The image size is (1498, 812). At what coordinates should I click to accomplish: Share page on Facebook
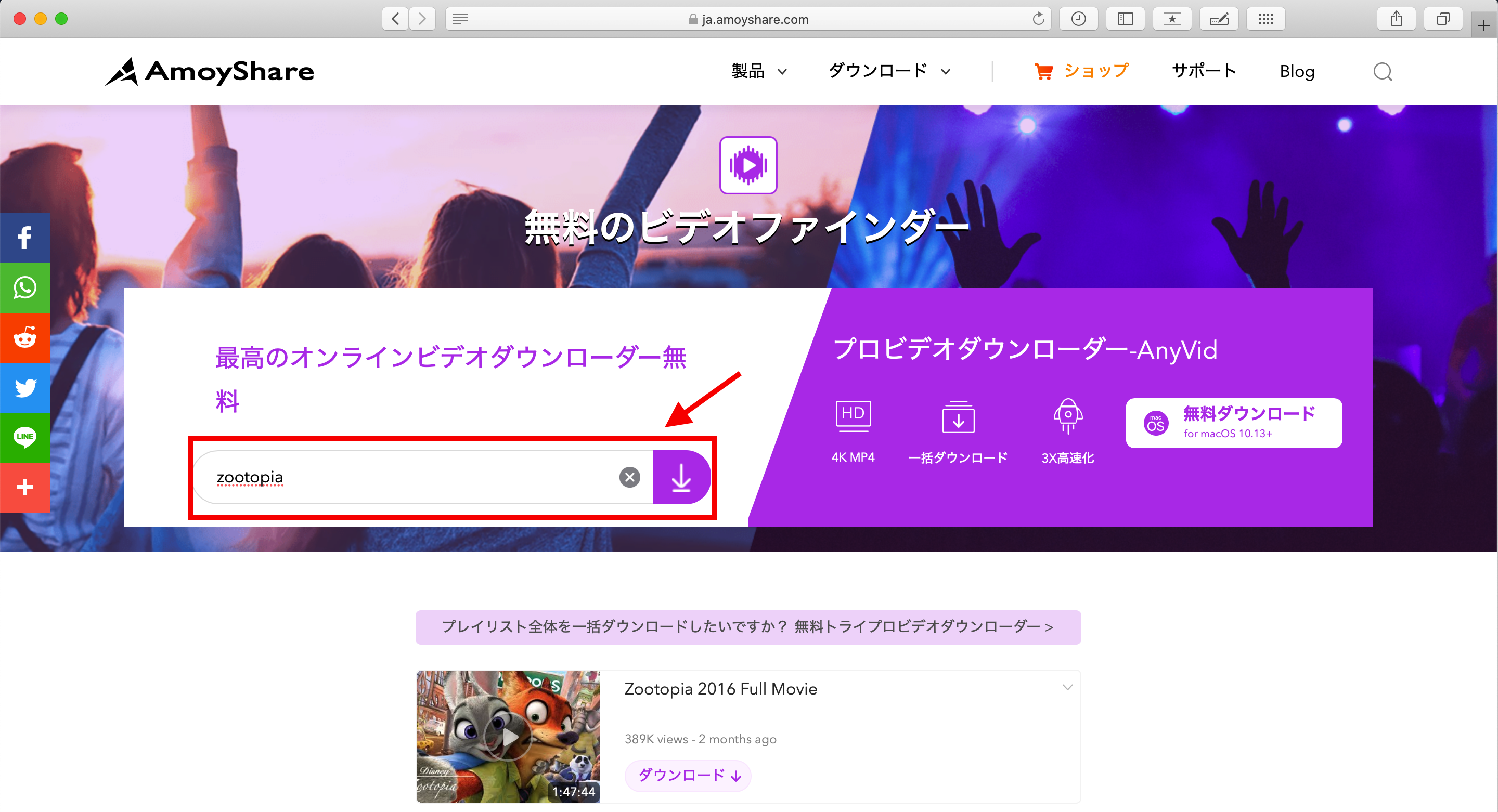[24, 238]
